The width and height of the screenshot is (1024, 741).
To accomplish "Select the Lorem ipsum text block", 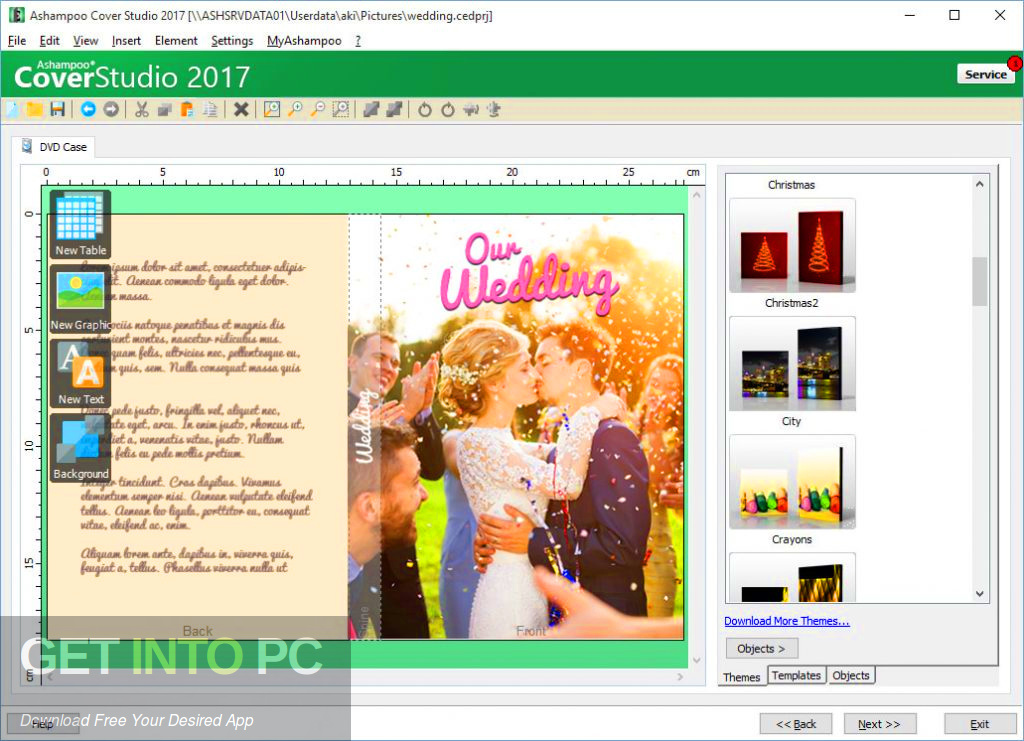I will (195, 417).
